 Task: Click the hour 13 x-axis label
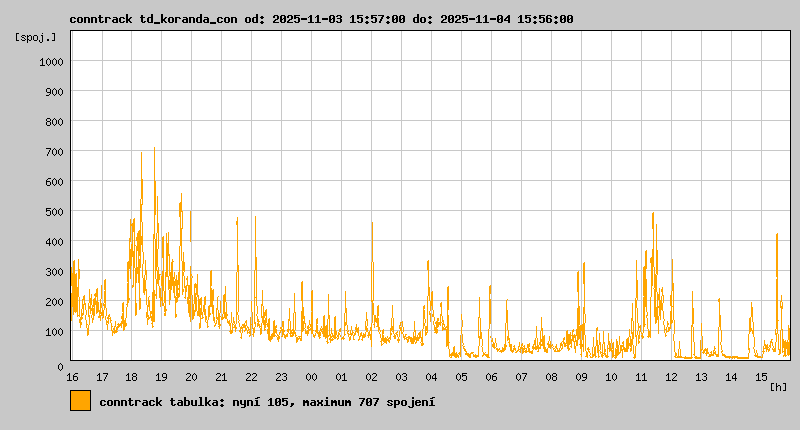coord(702,377)
